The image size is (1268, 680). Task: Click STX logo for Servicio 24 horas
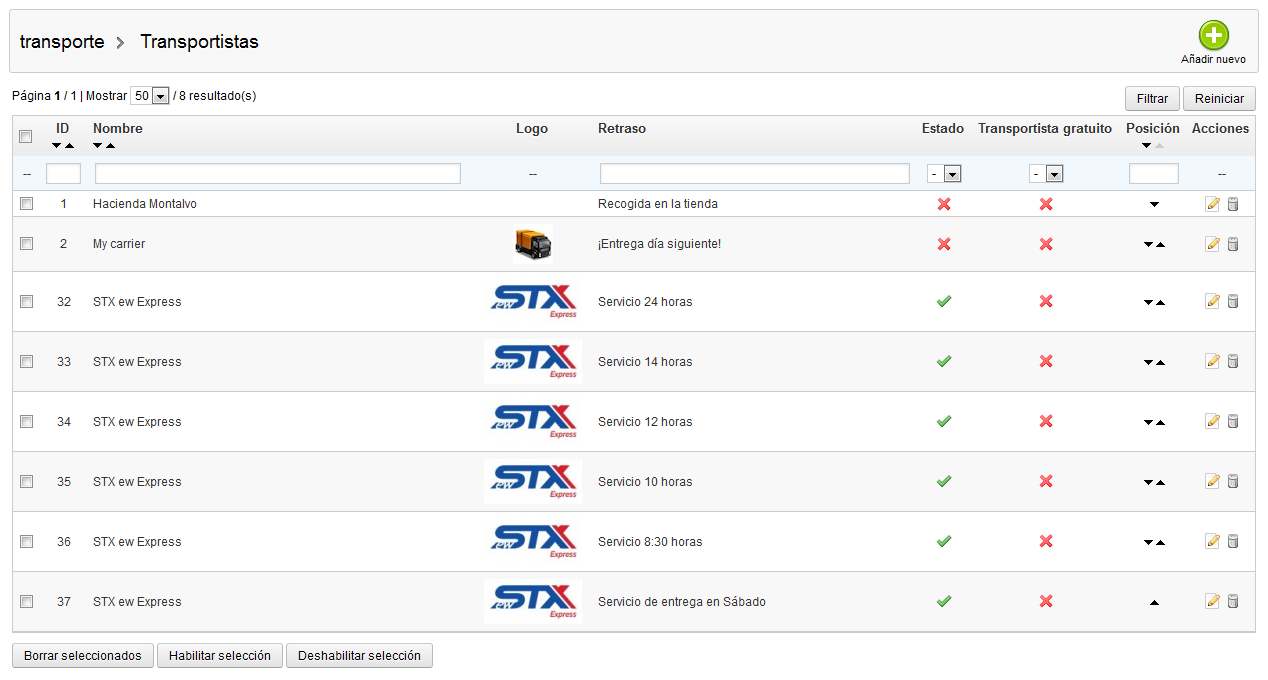tap(533, 301)
